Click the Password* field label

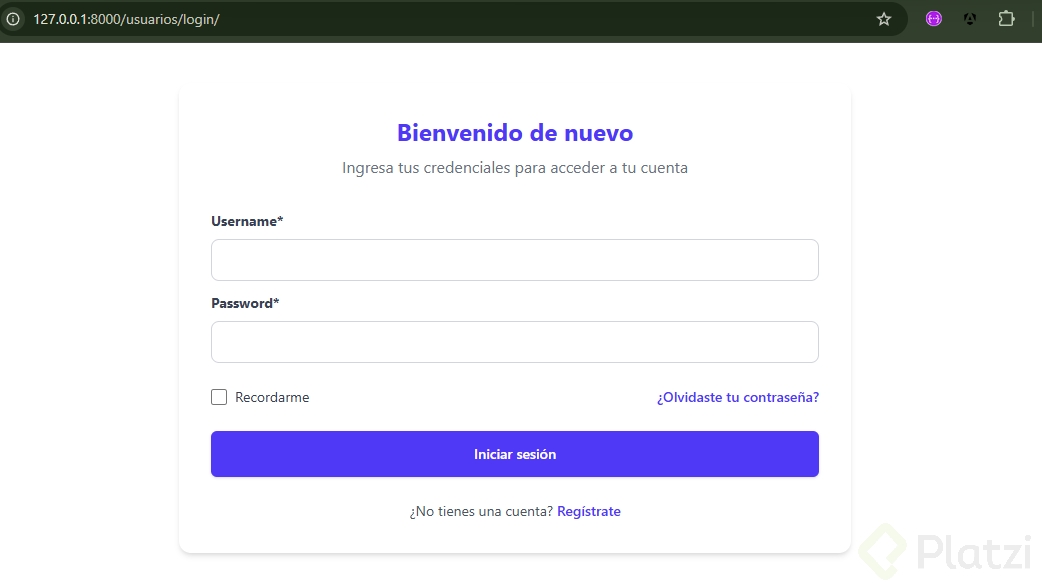(x=245, y=304)
